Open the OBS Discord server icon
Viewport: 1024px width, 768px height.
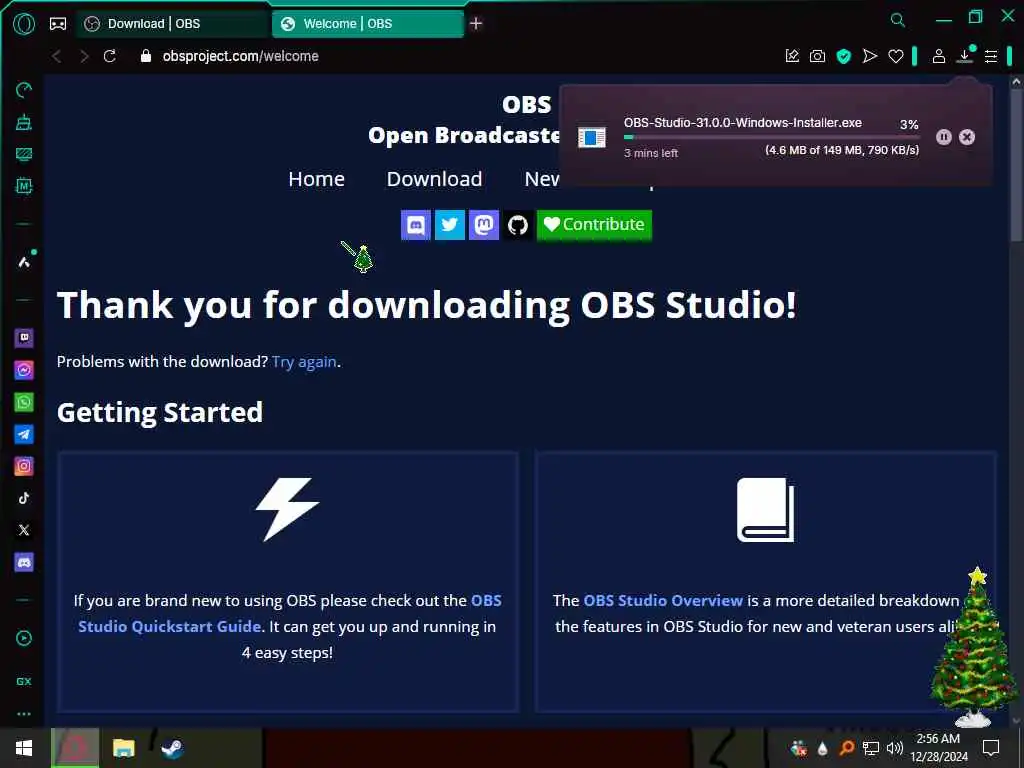416,225
